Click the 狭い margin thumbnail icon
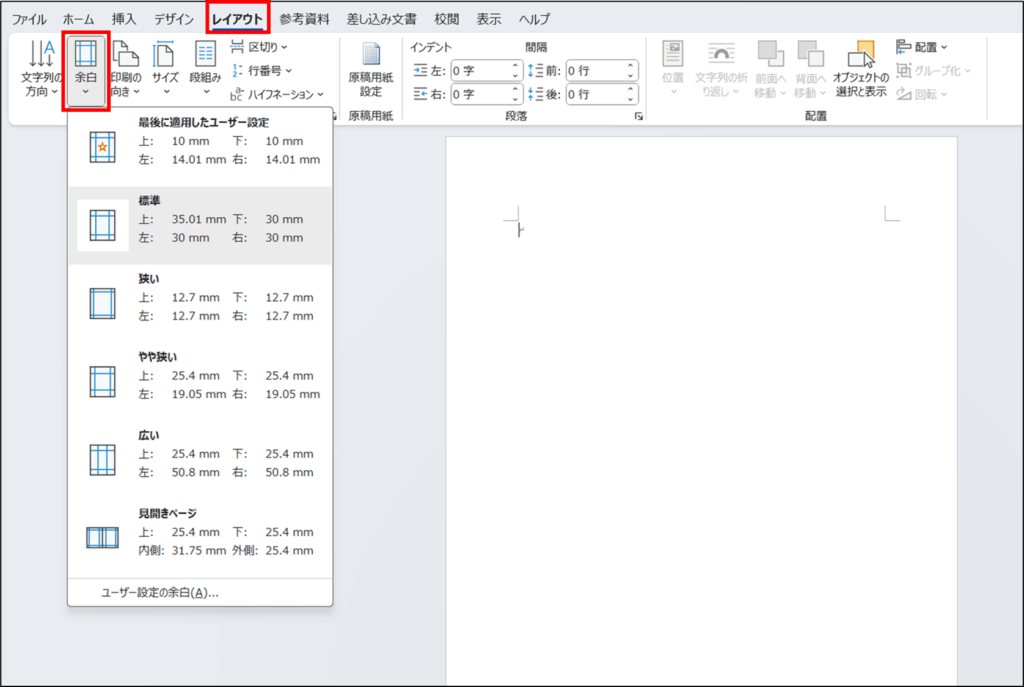1024x687 pixels. pos(103,304)
